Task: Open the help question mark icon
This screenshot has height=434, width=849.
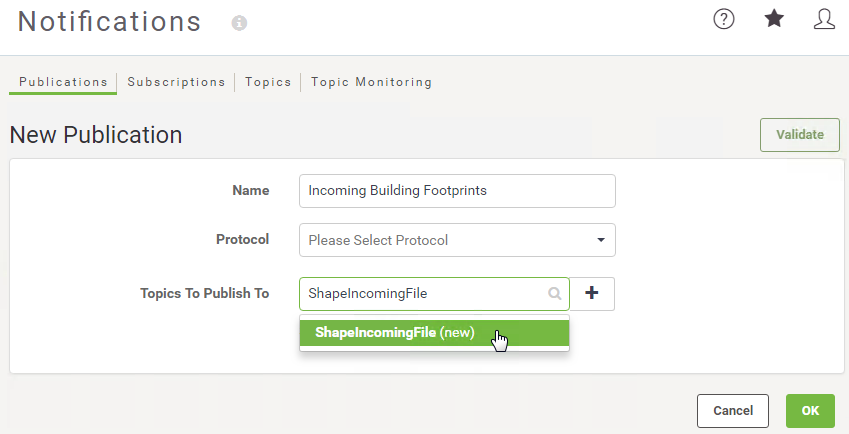Action: point(723,19)
